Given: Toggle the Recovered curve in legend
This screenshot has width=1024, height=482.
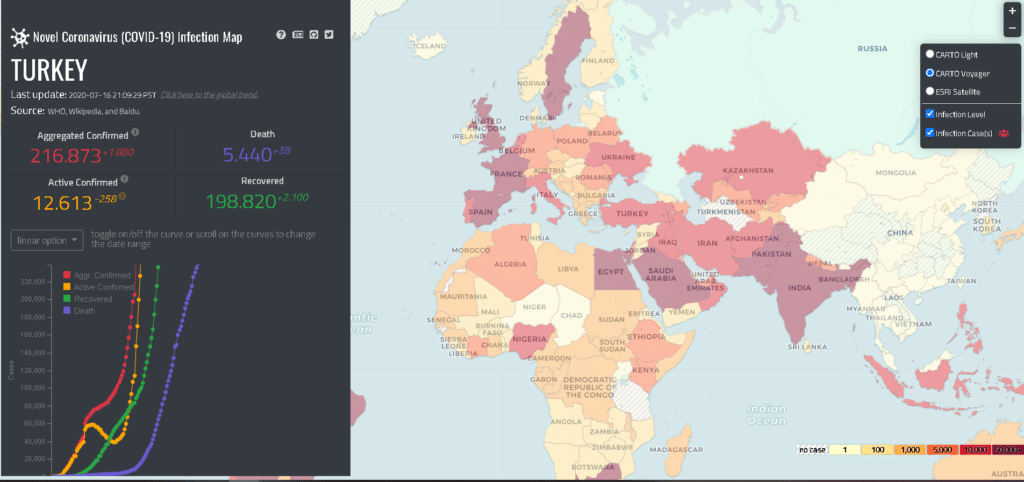Looking at the screenshot, I should (88, 298).
